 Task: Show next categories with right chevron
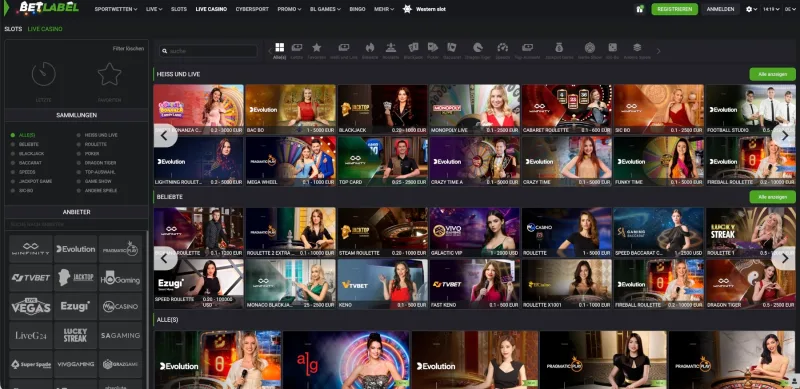(659, 51)
